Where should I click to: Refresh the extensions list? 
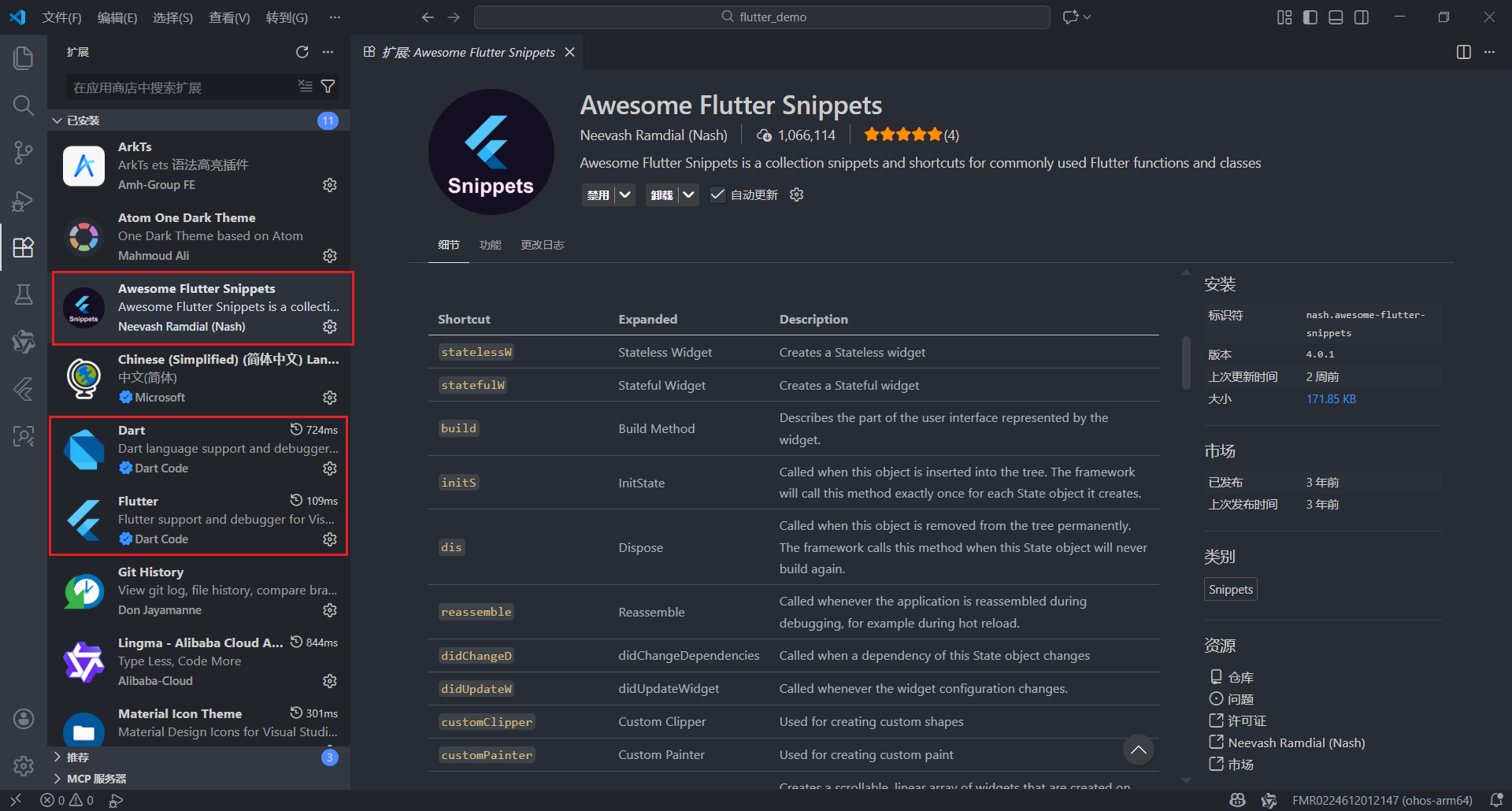(302, 52)
